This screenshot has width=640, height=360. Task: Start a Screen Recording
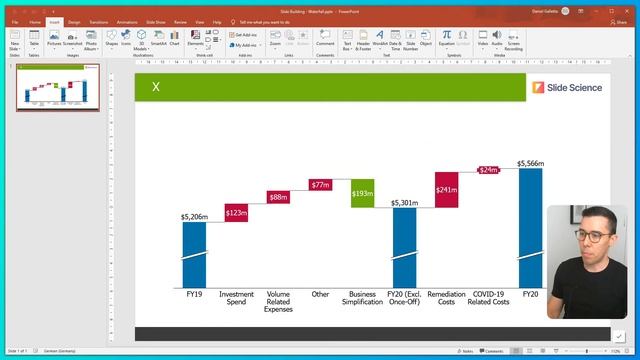513,40
